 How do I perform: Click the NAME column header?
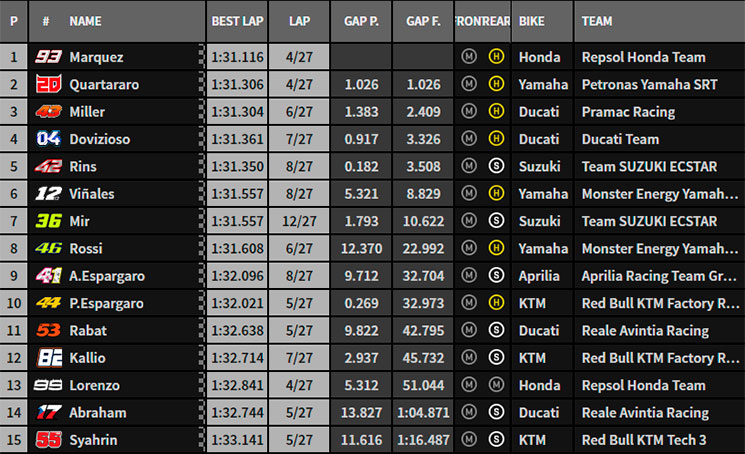(x=86, y=21)
